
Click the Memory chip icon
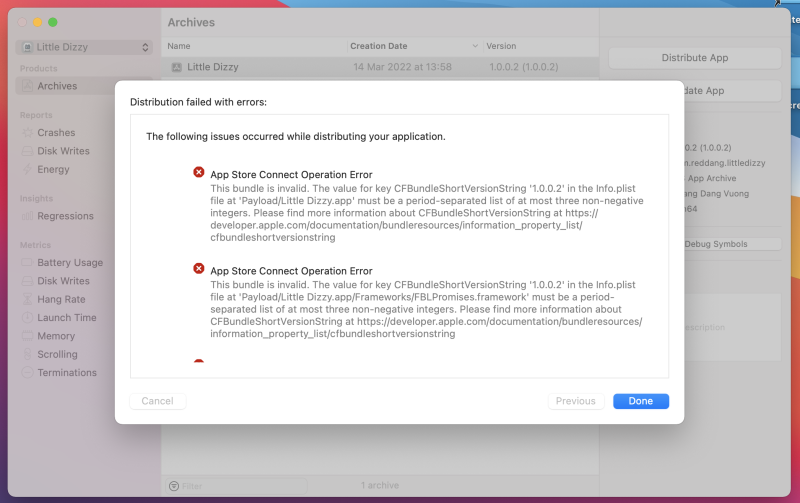click(28, 336)
